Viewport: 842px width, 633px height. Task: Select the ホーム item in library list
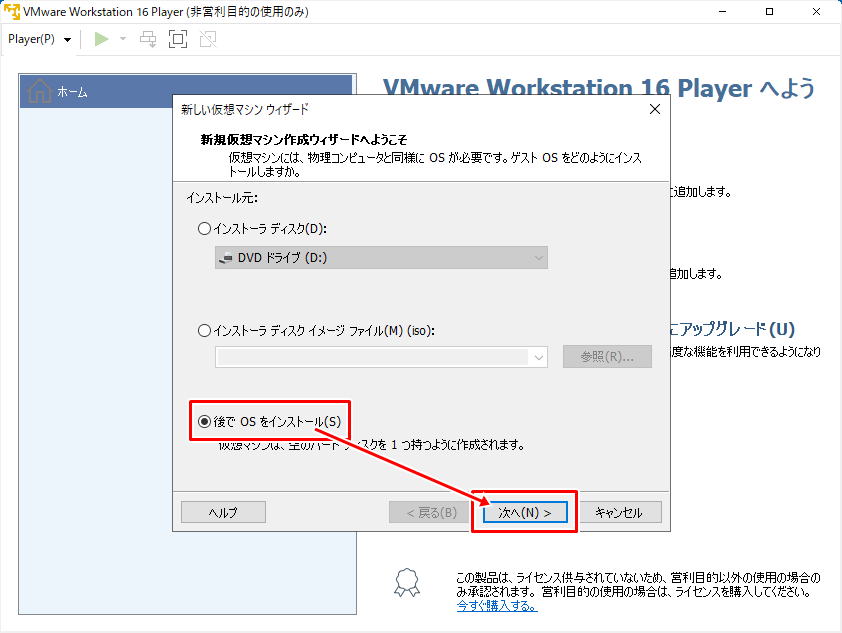pyautogui.click(x=72, y=92)
